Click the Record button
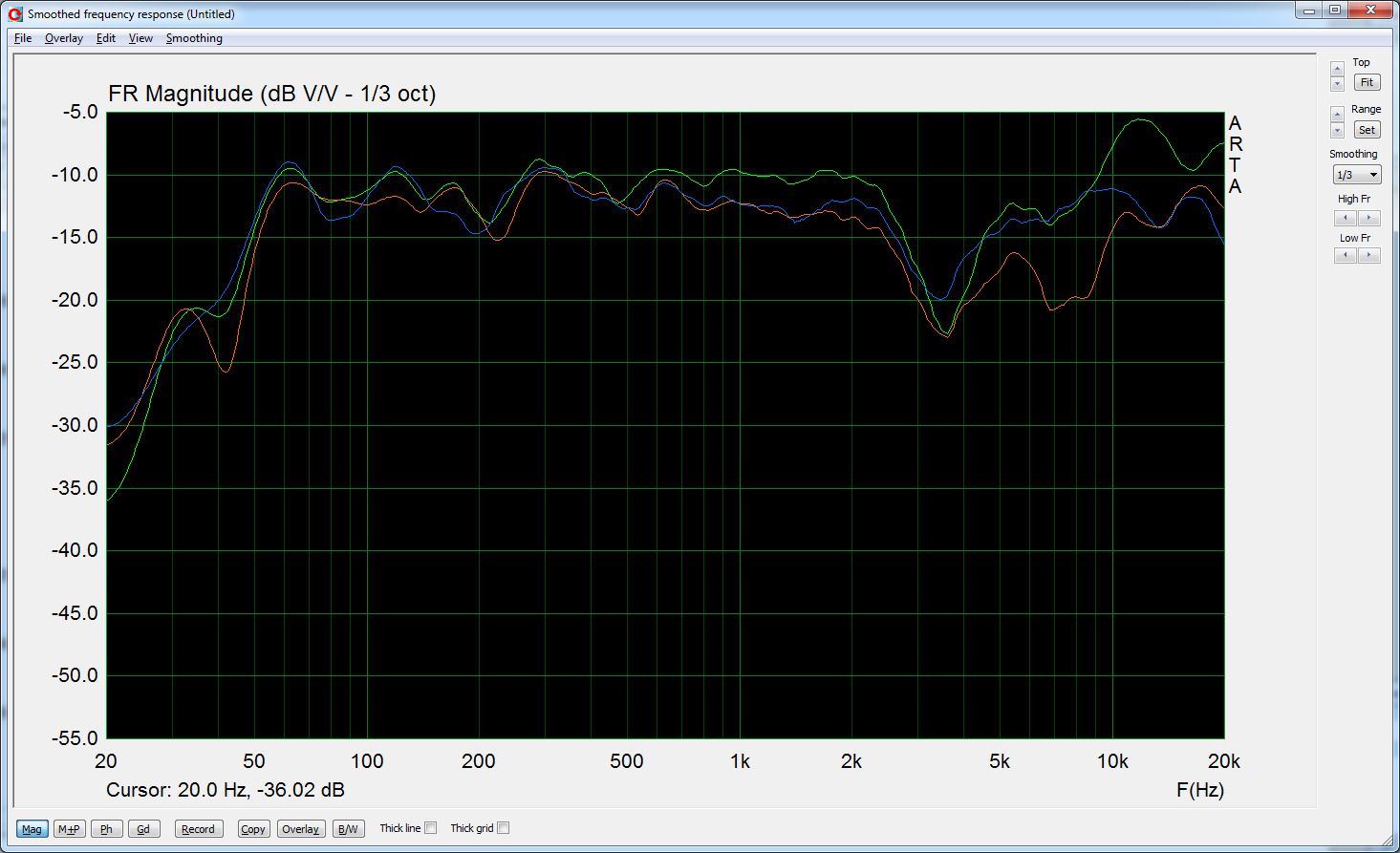This screenshot has width=1400, height=853. [199, 829]
